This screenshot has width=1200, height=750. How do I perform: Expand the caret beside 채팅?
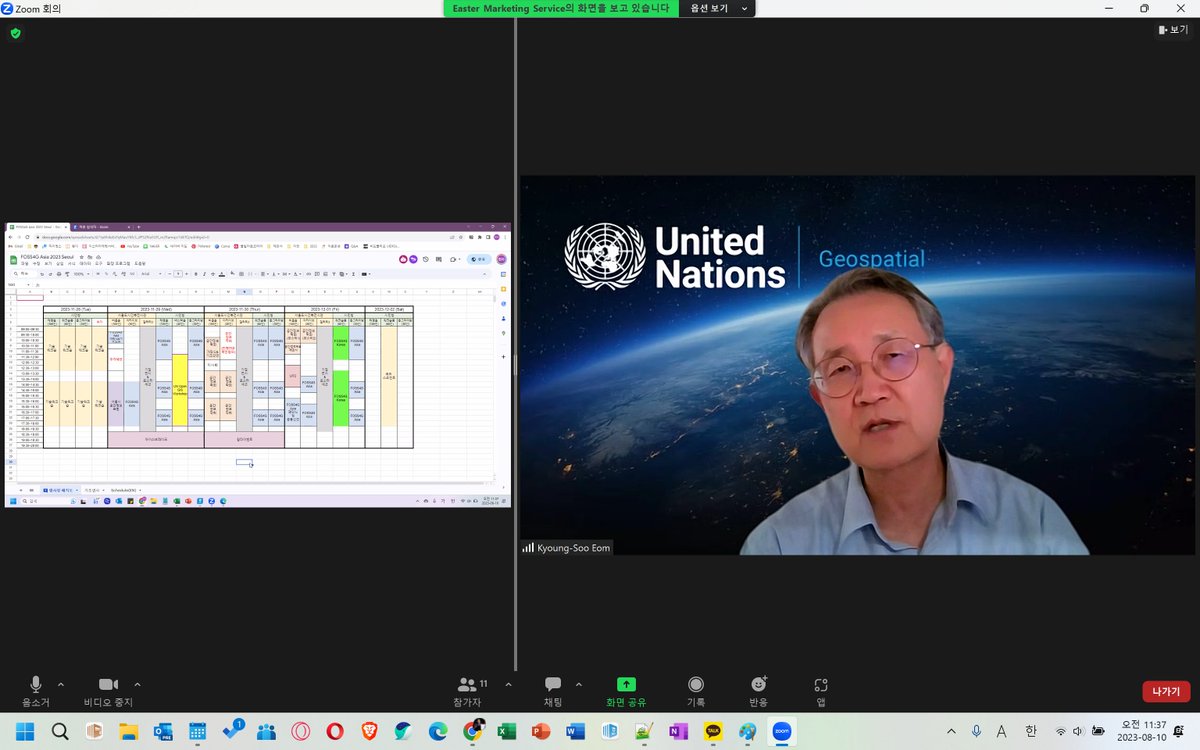579,685
